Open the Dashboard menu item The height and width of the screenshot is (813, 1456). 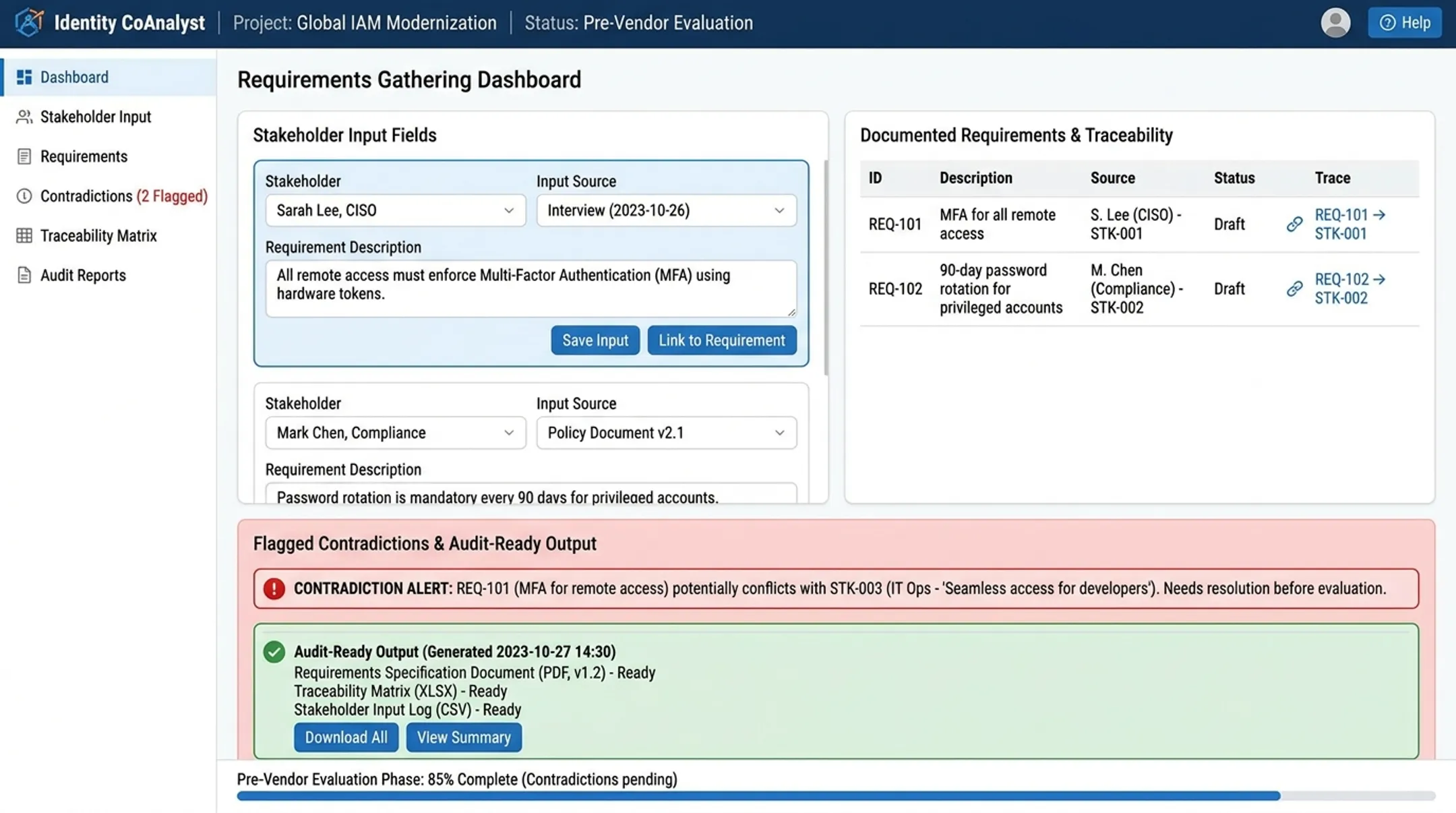click(x=109, y=77)
